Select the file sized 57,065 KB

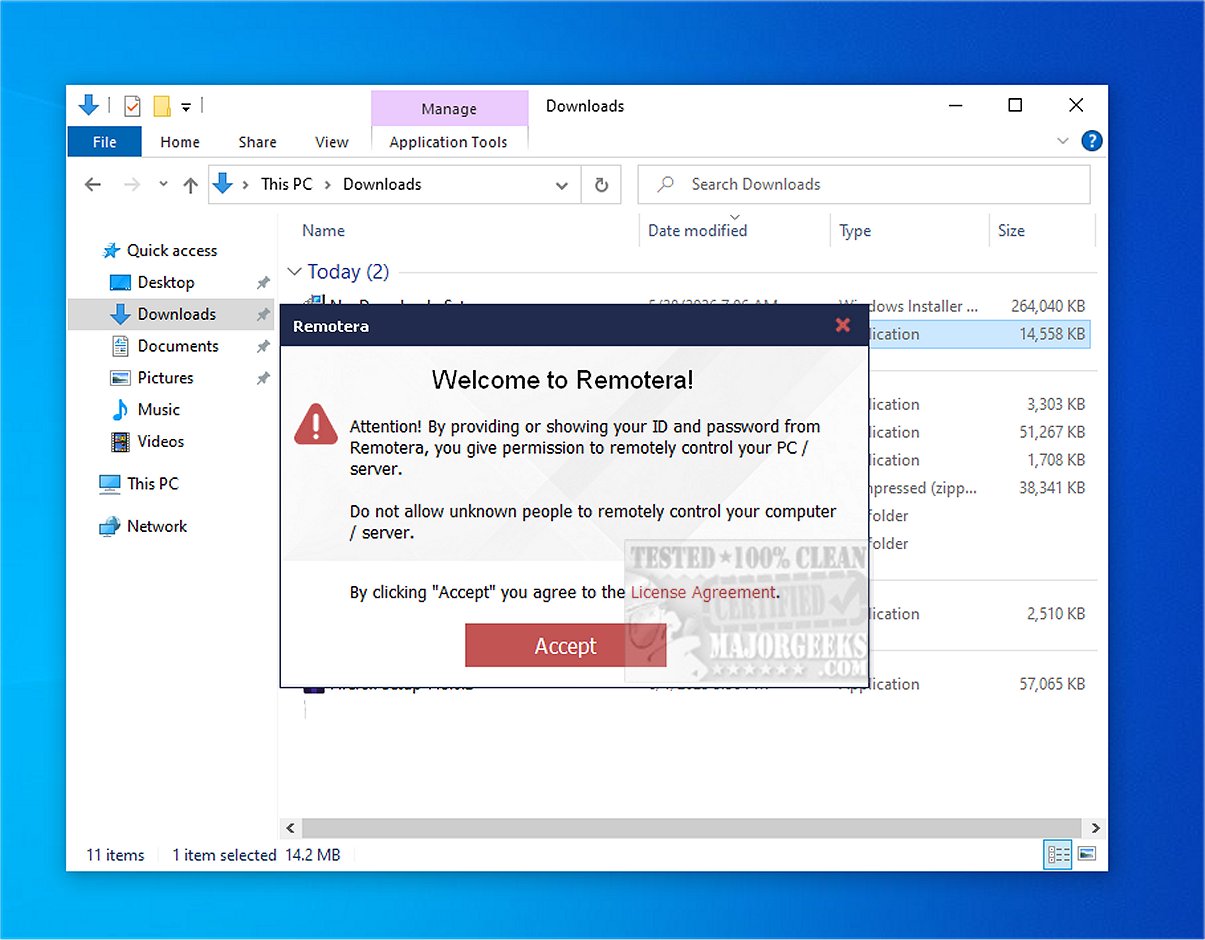point(1052,684)
